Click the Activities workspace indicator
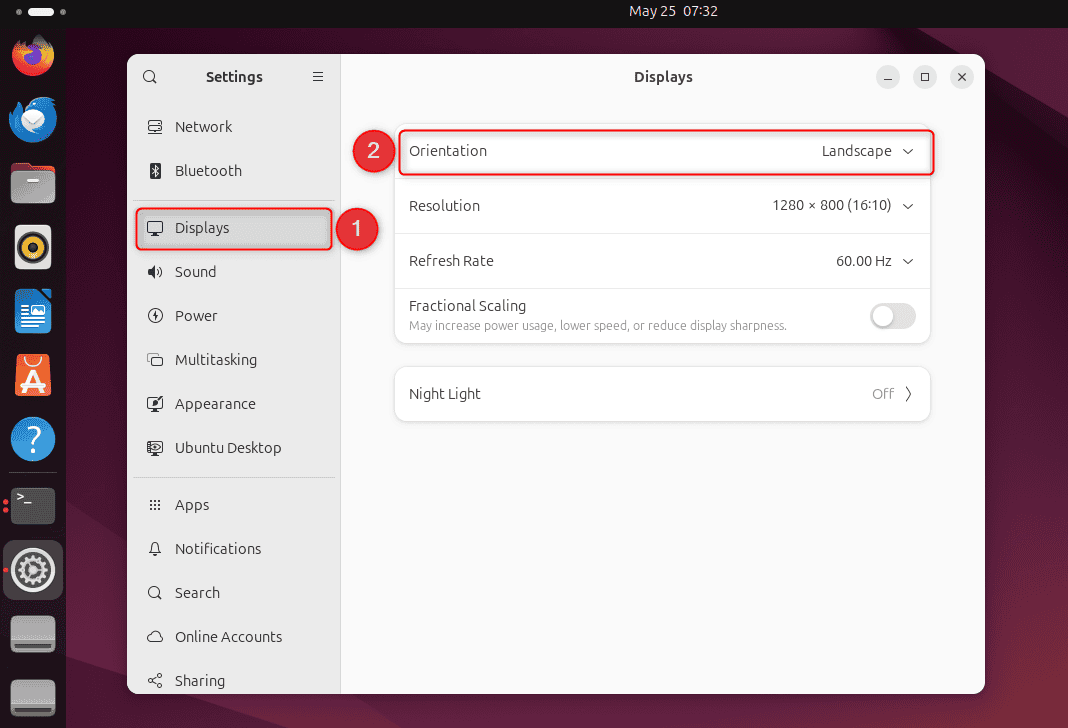Viewport: 1068px width, 728px height. click(x=41, y=12)
